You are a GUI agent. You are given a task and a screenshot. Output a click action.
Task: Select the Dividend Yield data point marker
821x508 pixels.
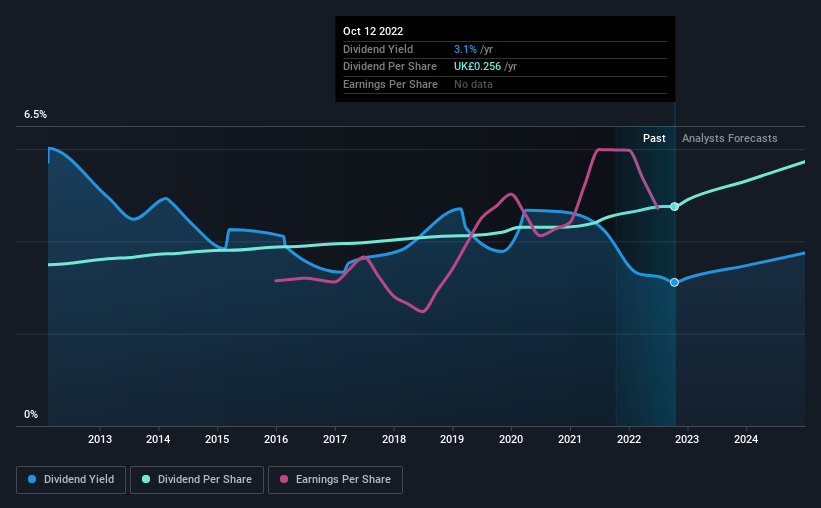click(x=674, y=282)
